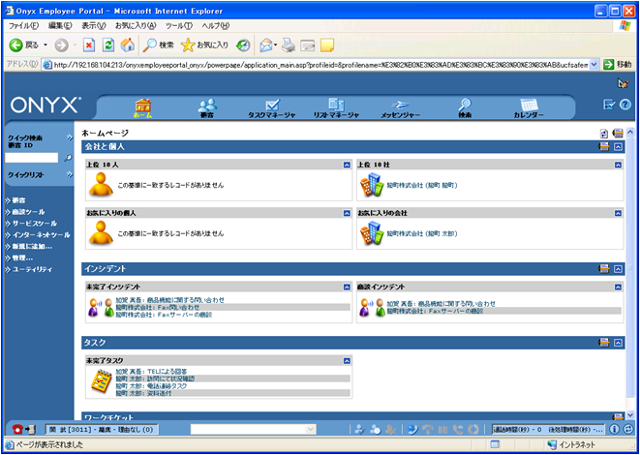Click the IE Back button
The height and width of the screenshot is (455, 640).
coord(24,45)
